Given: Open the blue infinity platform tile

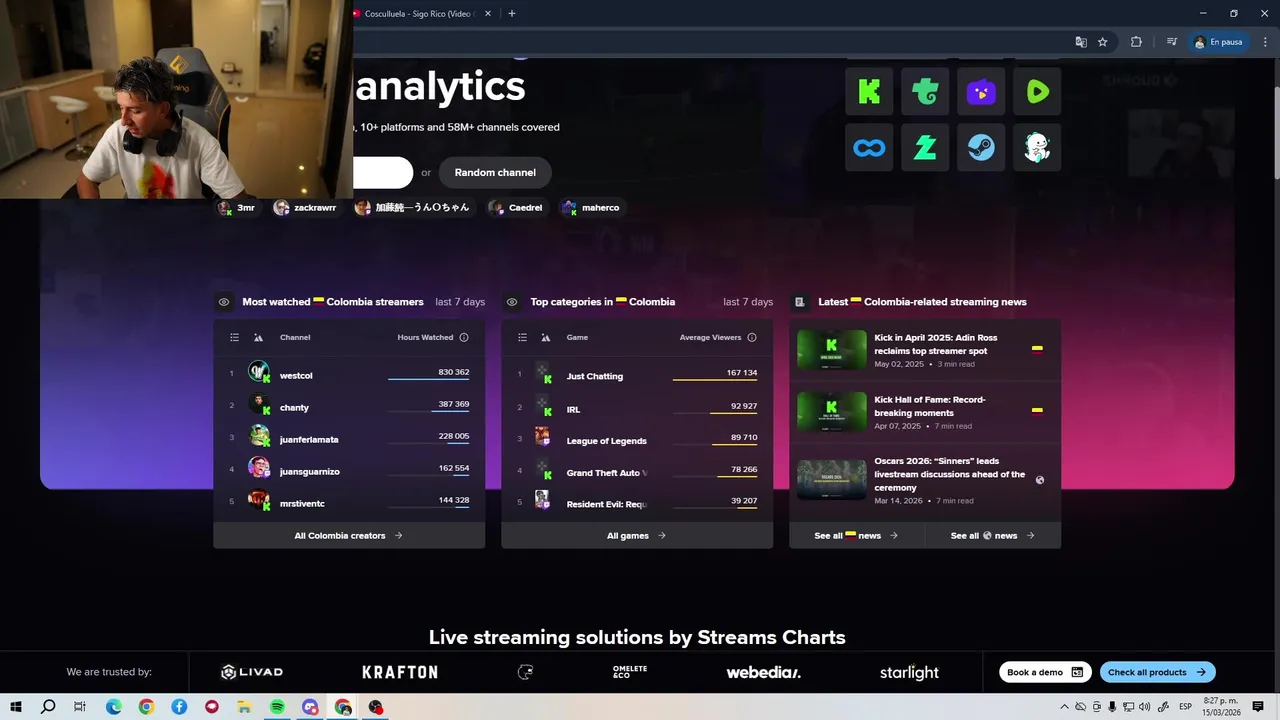Looking at the screenshot, I should point(869,148).
